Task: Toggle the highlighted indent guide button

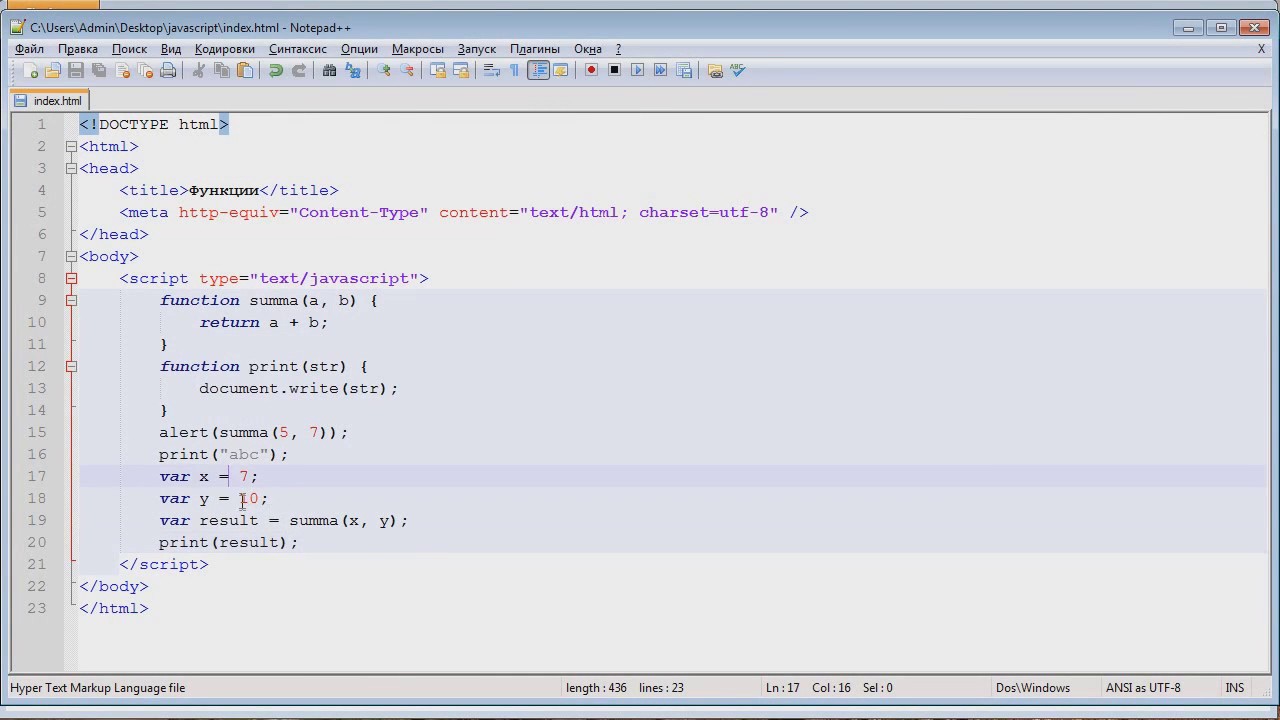Action: click(x=538, y=70)
